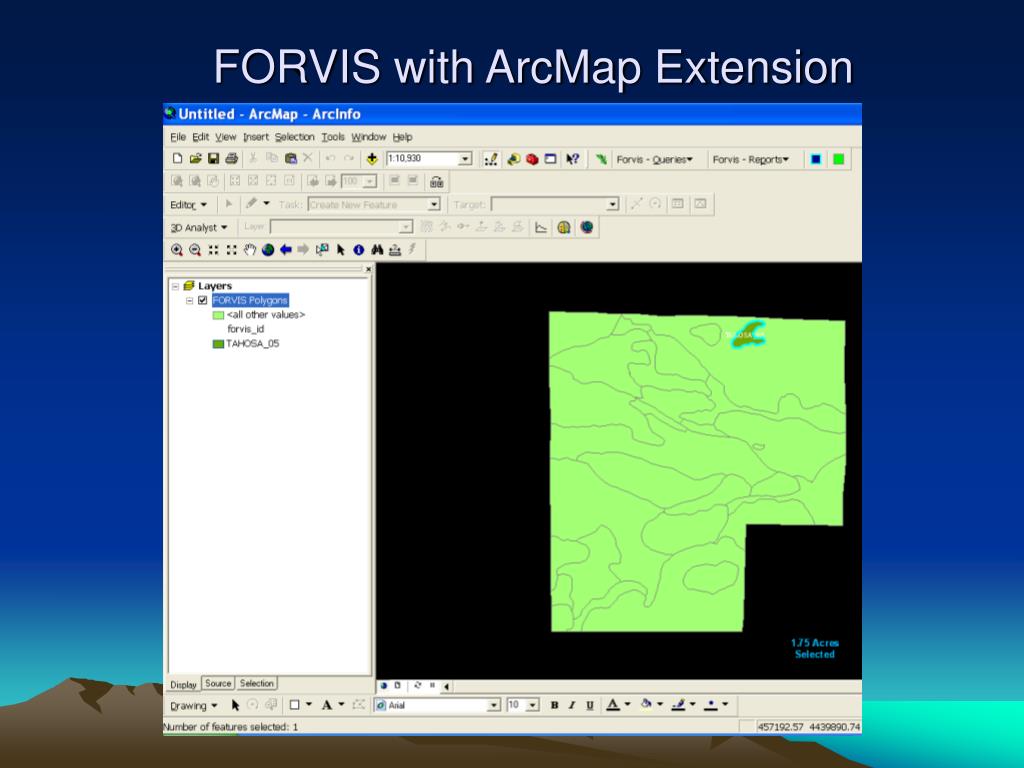Close the table of contents panel
The image size is (1024, 768).
(368, 269)
